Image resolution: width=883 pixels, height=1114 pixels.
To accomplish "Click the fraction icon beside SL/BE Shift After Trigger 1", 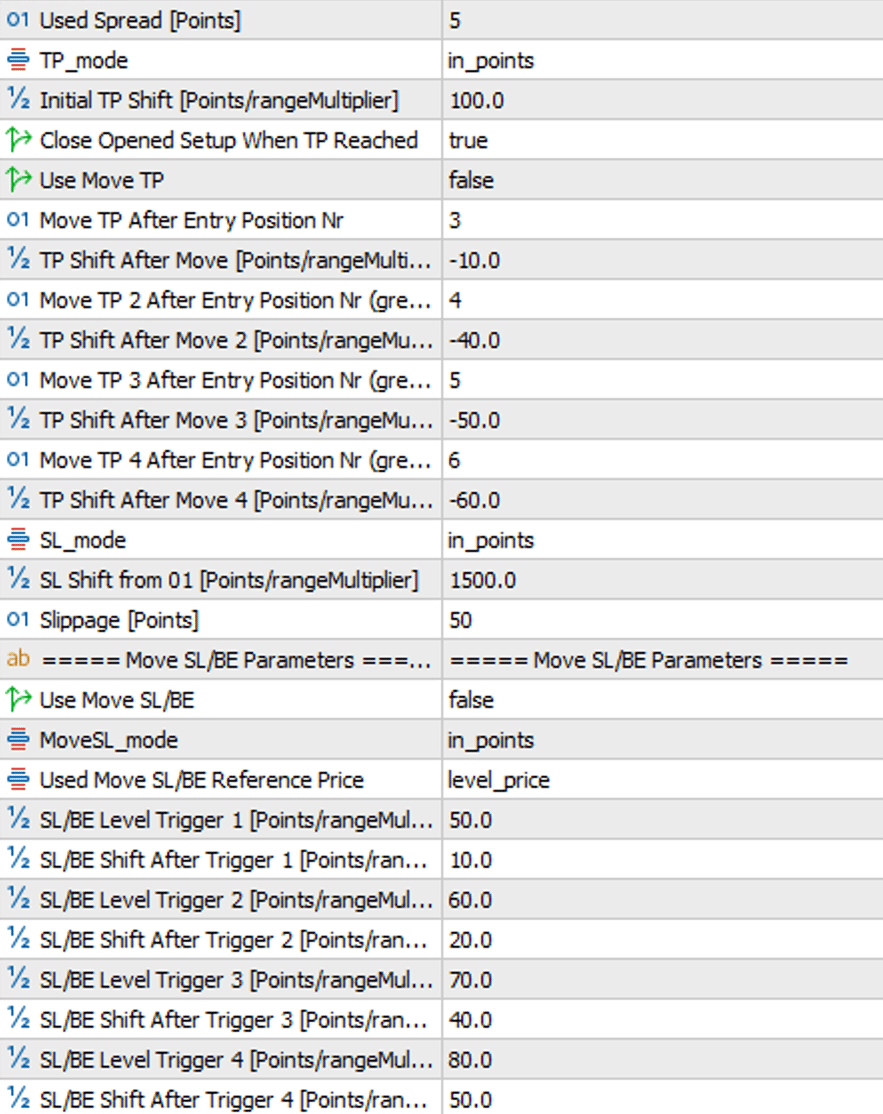I will [x=18, y=859].
